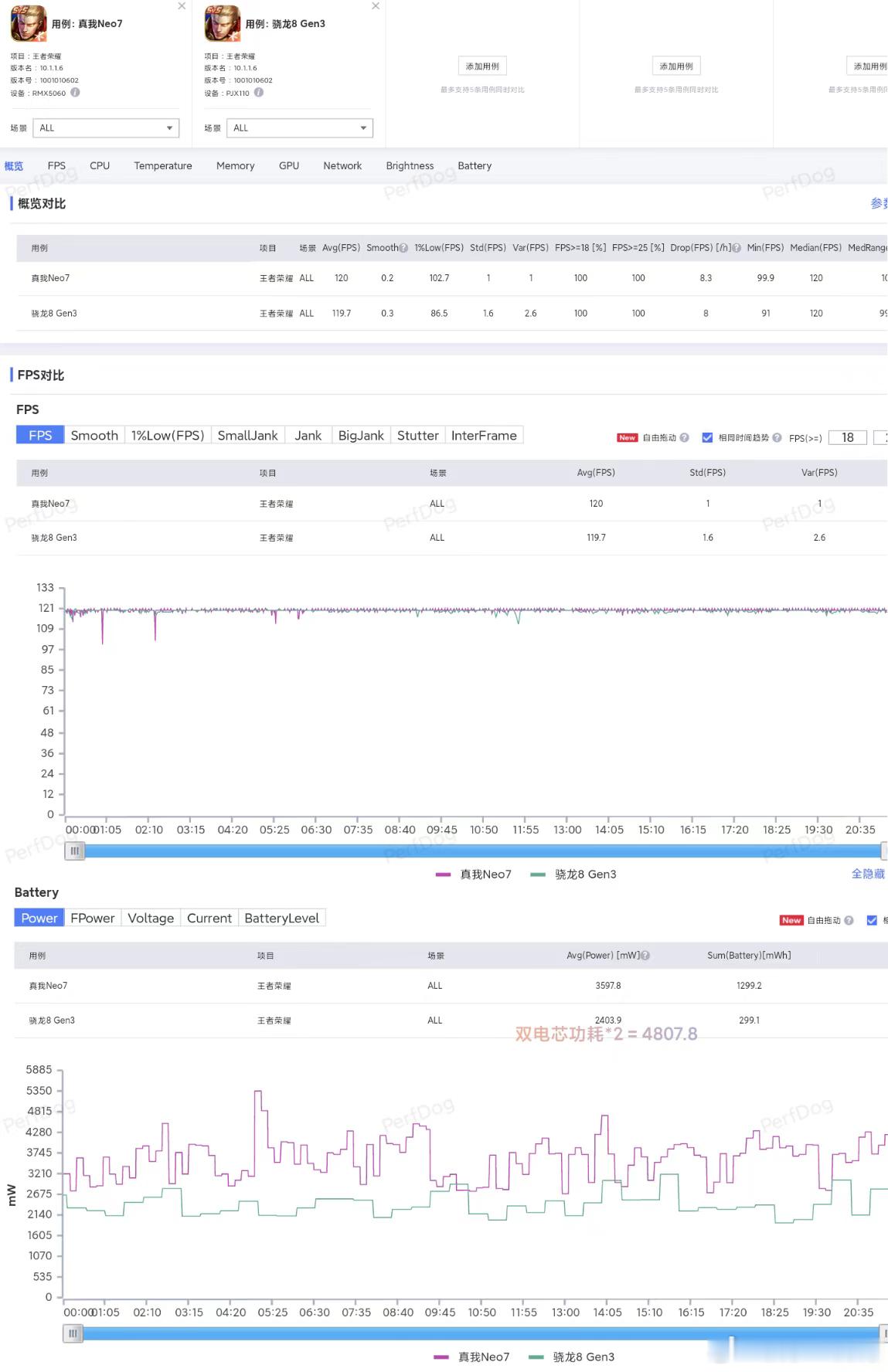
Task: Click 3597.8 average power value
Action: point(608,986)
